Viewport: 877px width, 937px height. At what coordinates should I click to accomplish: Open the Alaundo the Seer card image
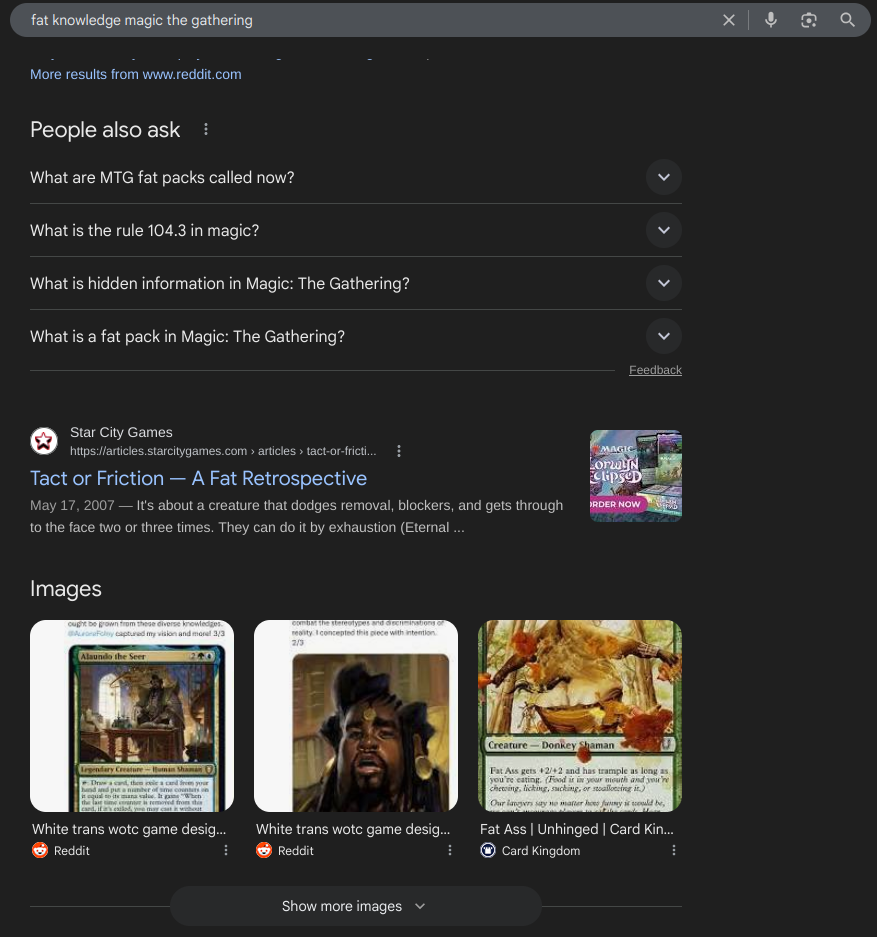(x=132, y=716)
